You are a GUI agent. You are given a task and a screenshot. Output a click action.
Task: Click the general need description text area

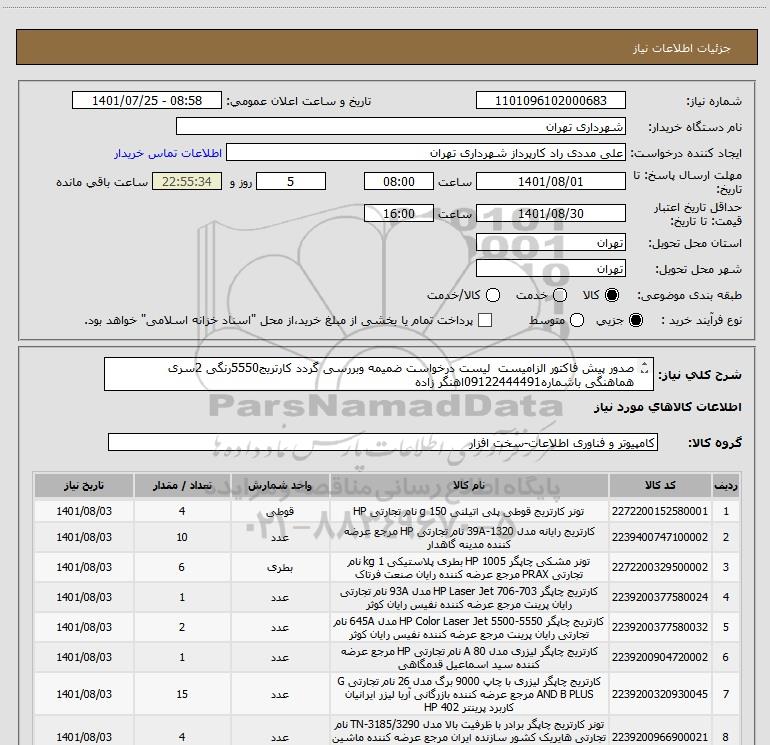[x=379, y=374]
